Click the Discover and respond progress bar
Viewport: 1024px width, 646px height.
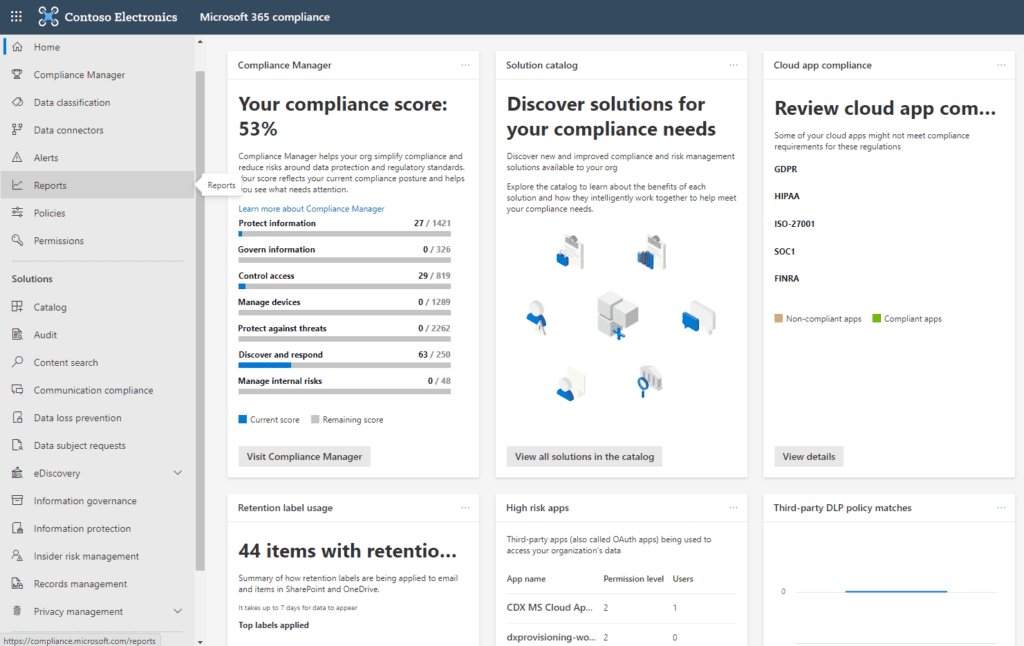tap(344, 365)
